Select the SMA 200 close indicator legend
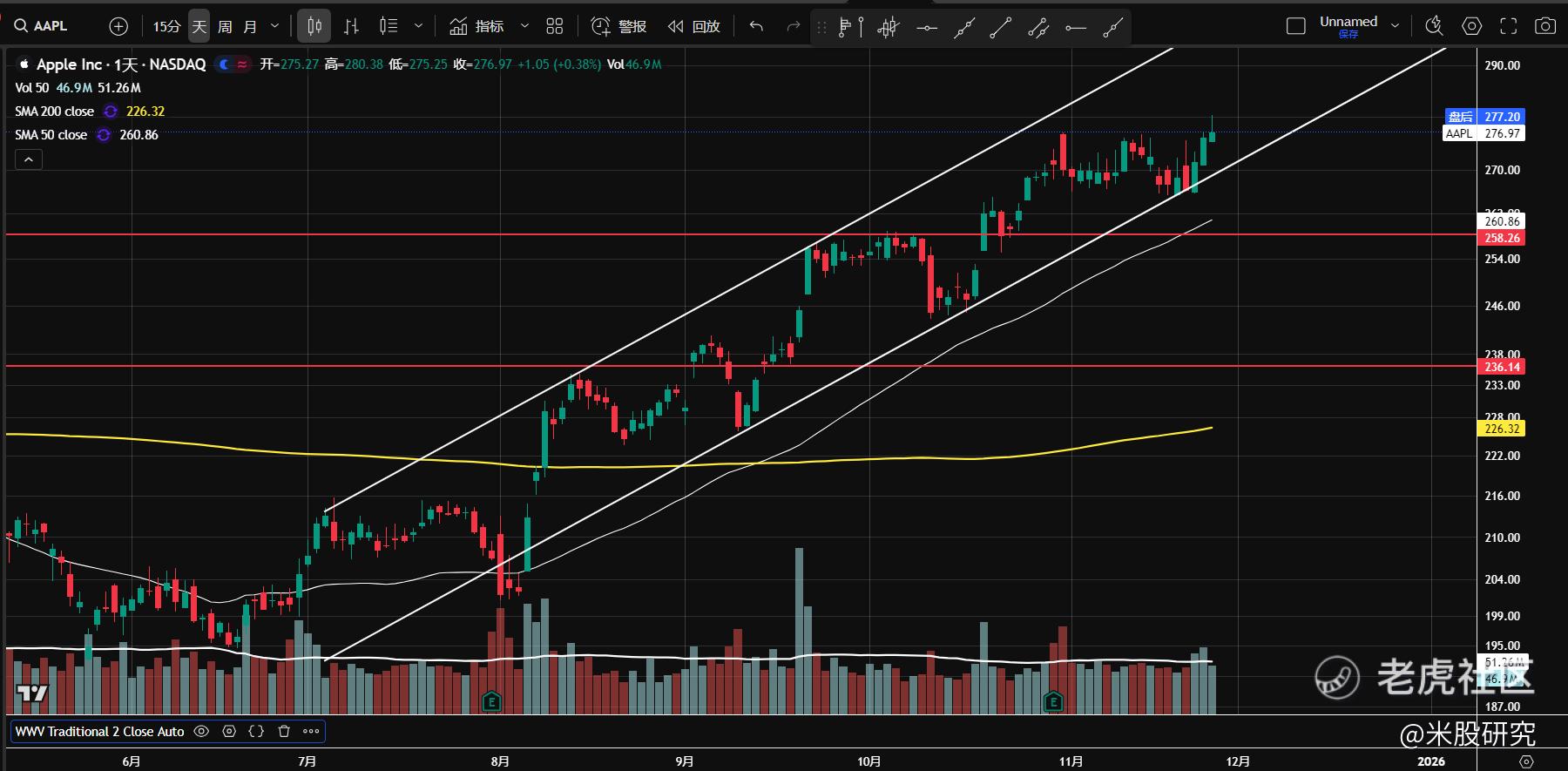The height and width of the screenshot is (771, 1568). (54, 112)
